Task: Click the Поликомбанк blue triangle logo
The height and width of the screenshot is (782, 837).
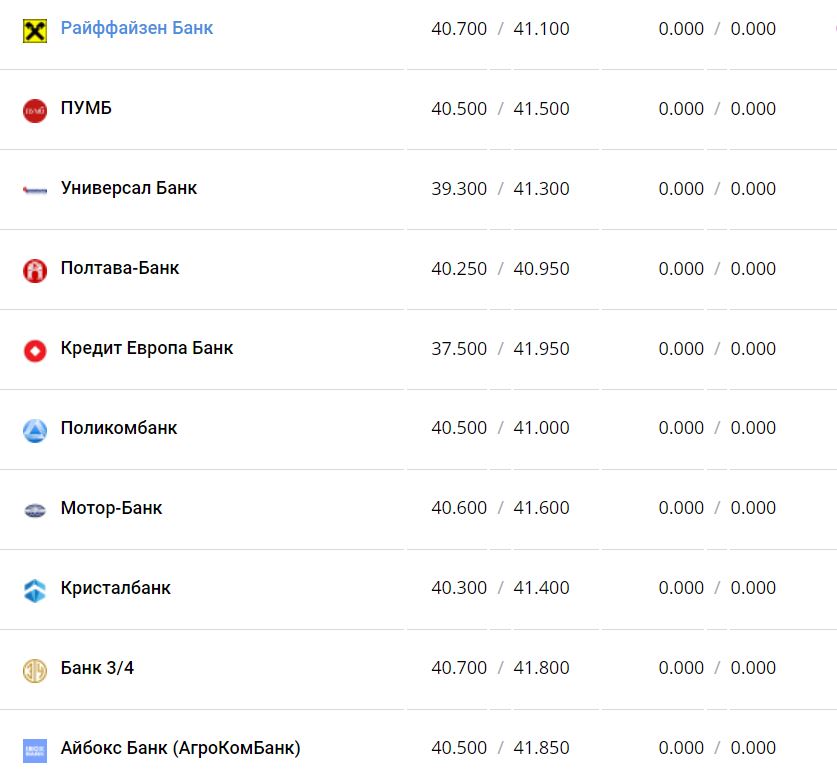Action: click(x=35, y=430)
